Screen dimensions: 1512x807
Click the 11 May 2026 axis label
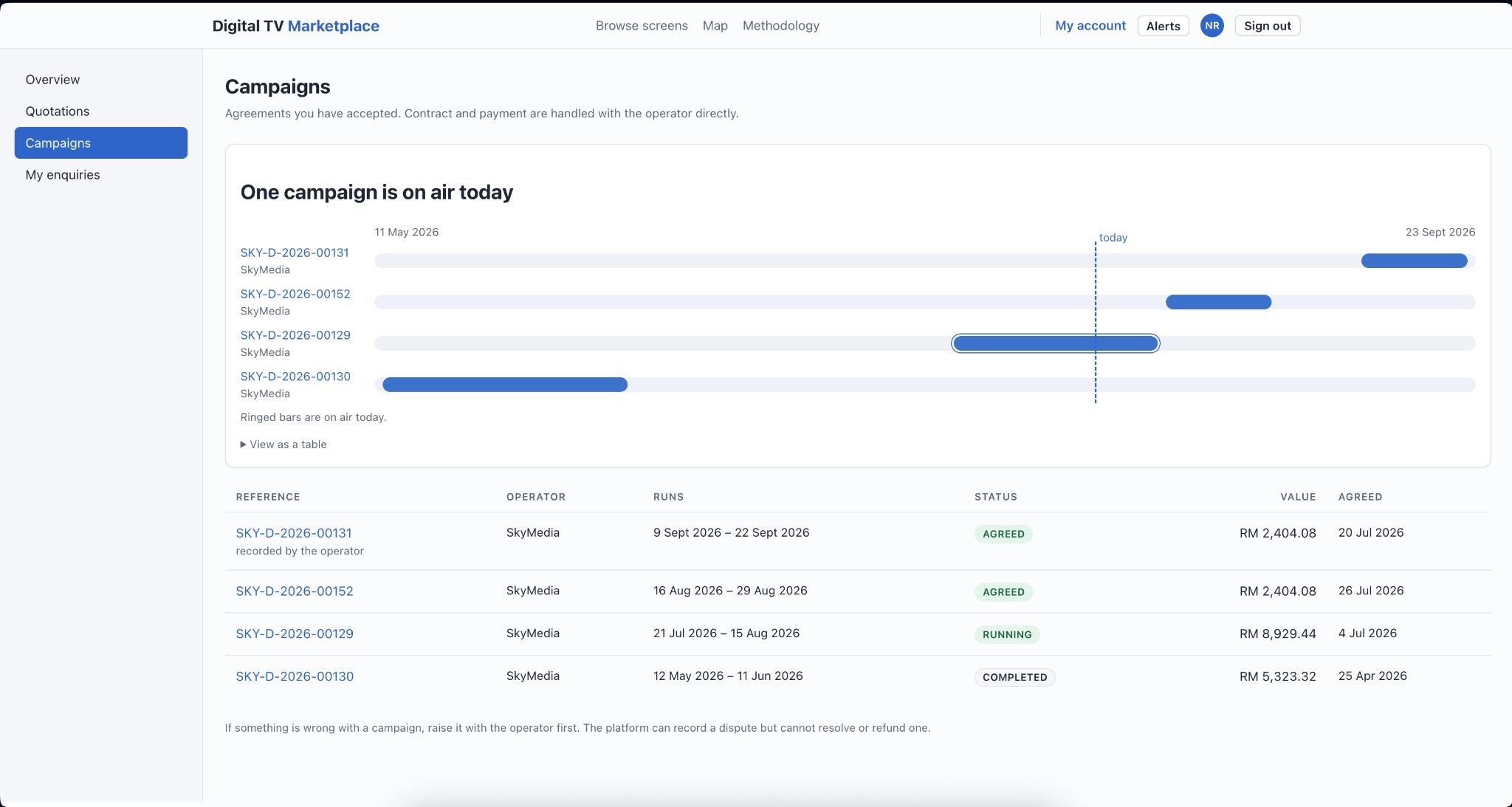coord(406,232)
